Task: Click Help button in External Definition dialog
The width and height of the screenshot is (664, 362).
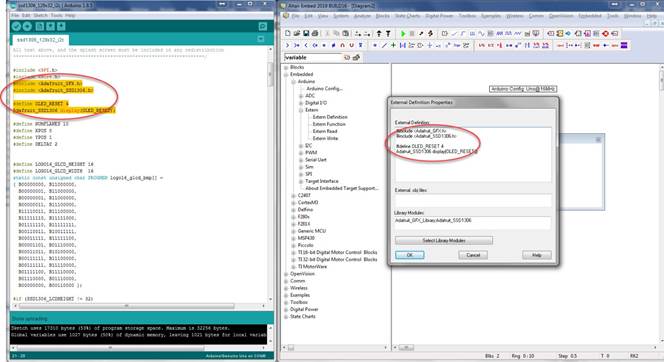Action: pos(537,255)
